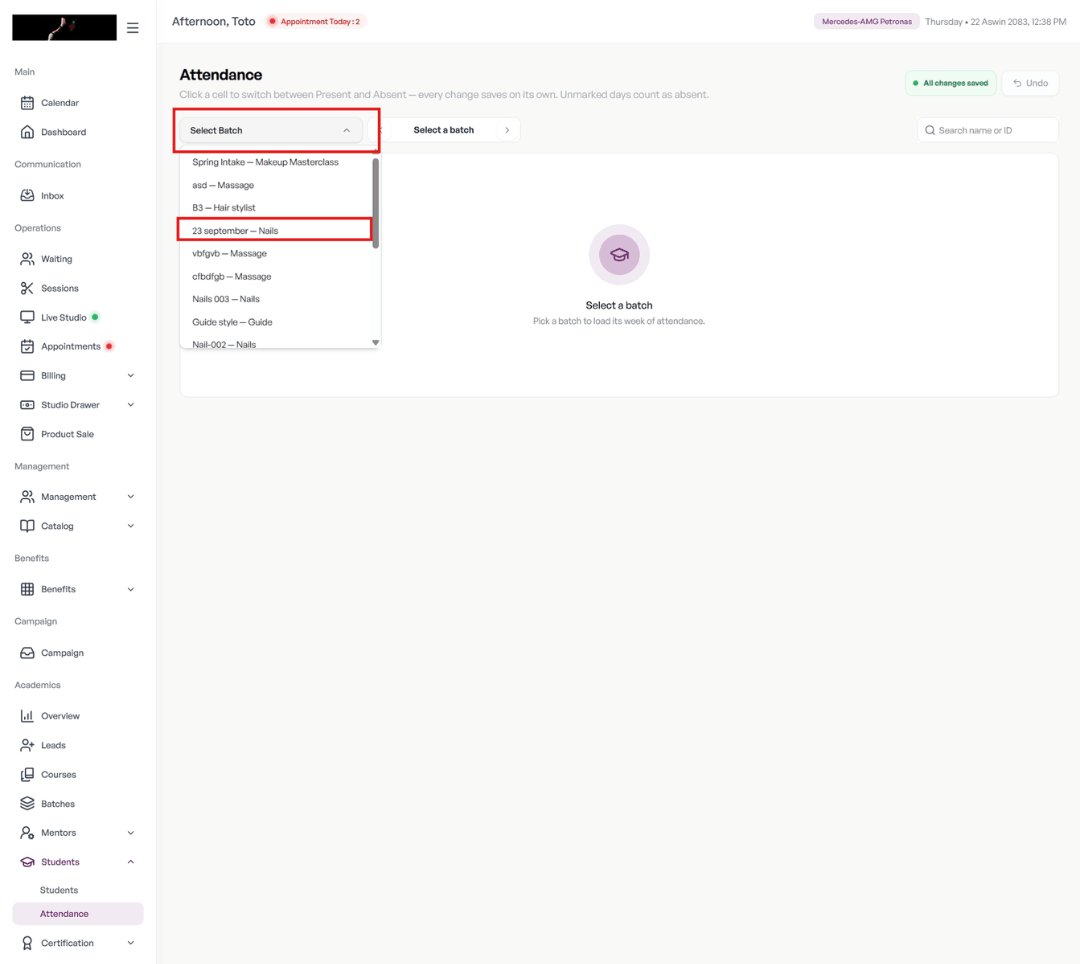The height and width of the screenshot is (964, 1080).
Task: Focus the Search name or ID field
Action: pyautogui.click(x=988, y=130)
